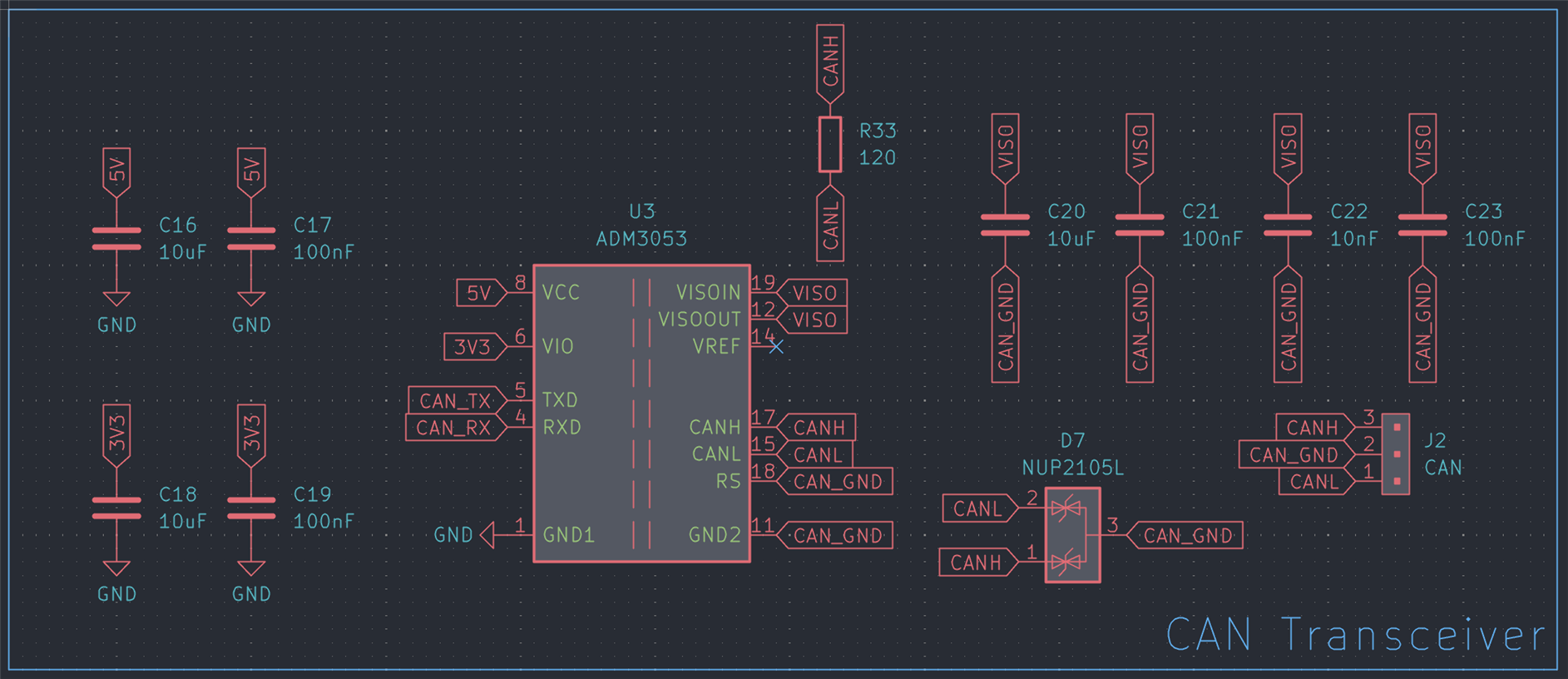Viewport: 1568px width, 679px height.
Task: Click the D7 NUP2105L diode symbol
Action: 1072,535
